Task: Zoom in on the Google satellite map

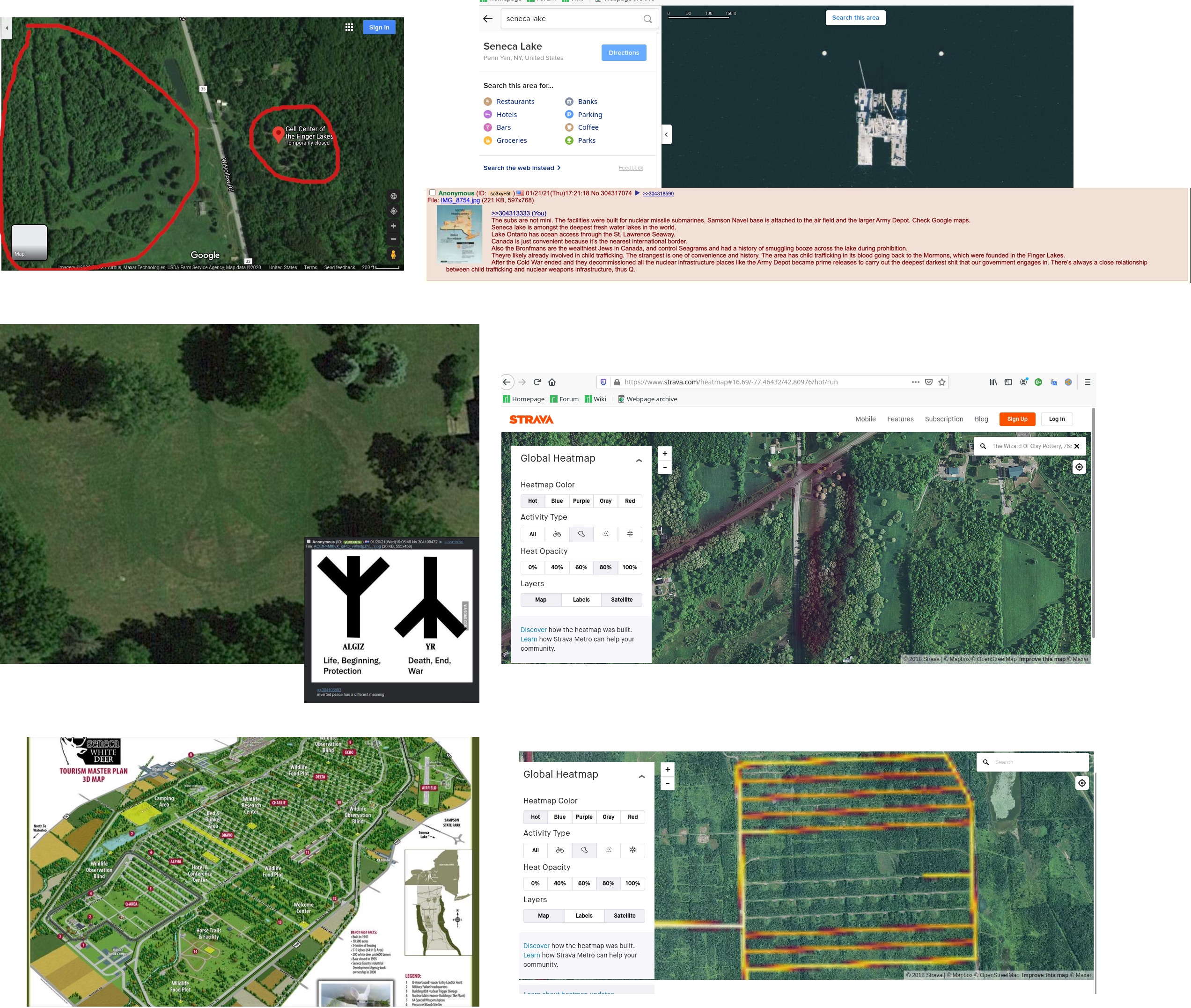Action: 393,226
